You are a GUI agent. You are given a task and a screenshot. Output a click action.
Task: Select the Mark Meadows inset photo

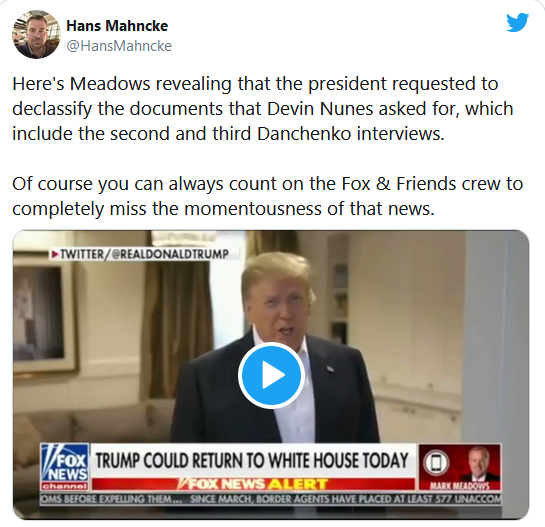click(480, 464)
